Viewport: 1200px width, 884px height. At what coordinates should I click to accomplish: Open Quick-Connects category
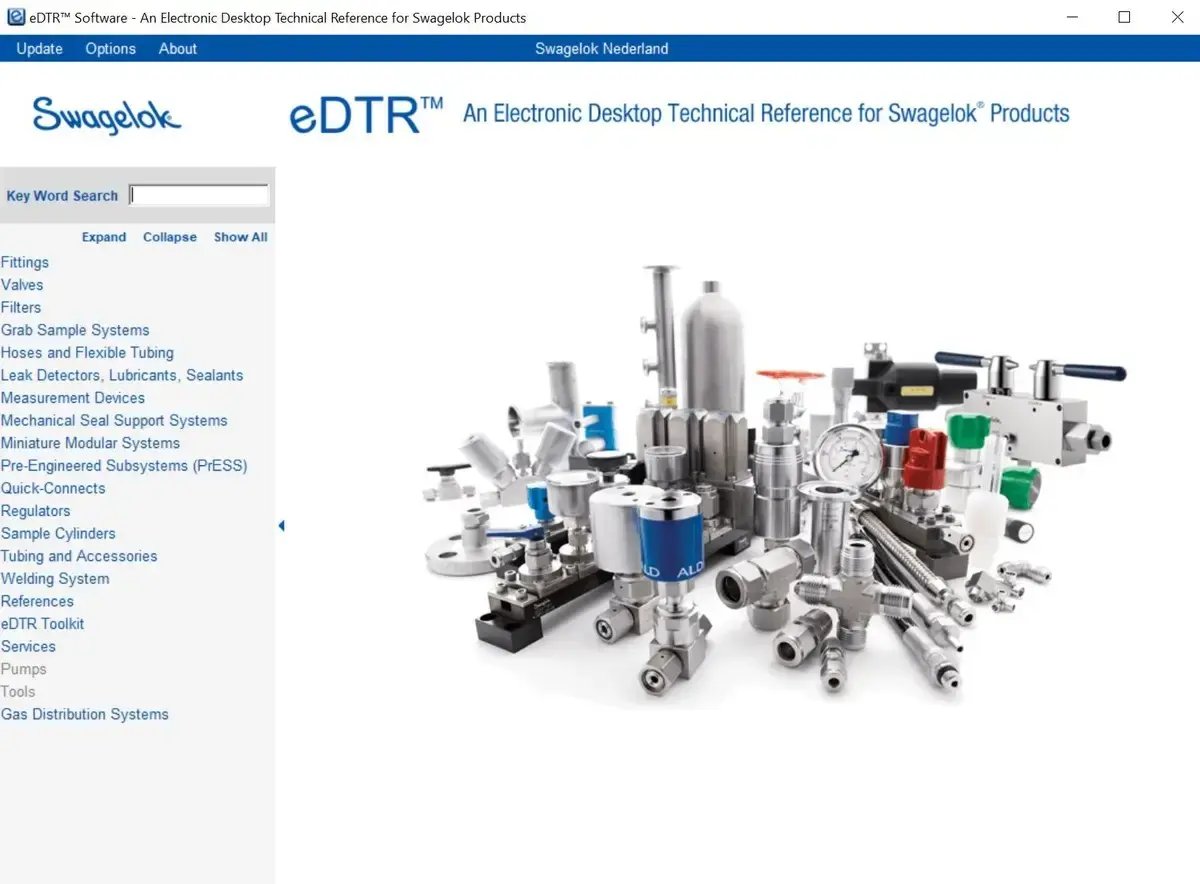(53, 488)
